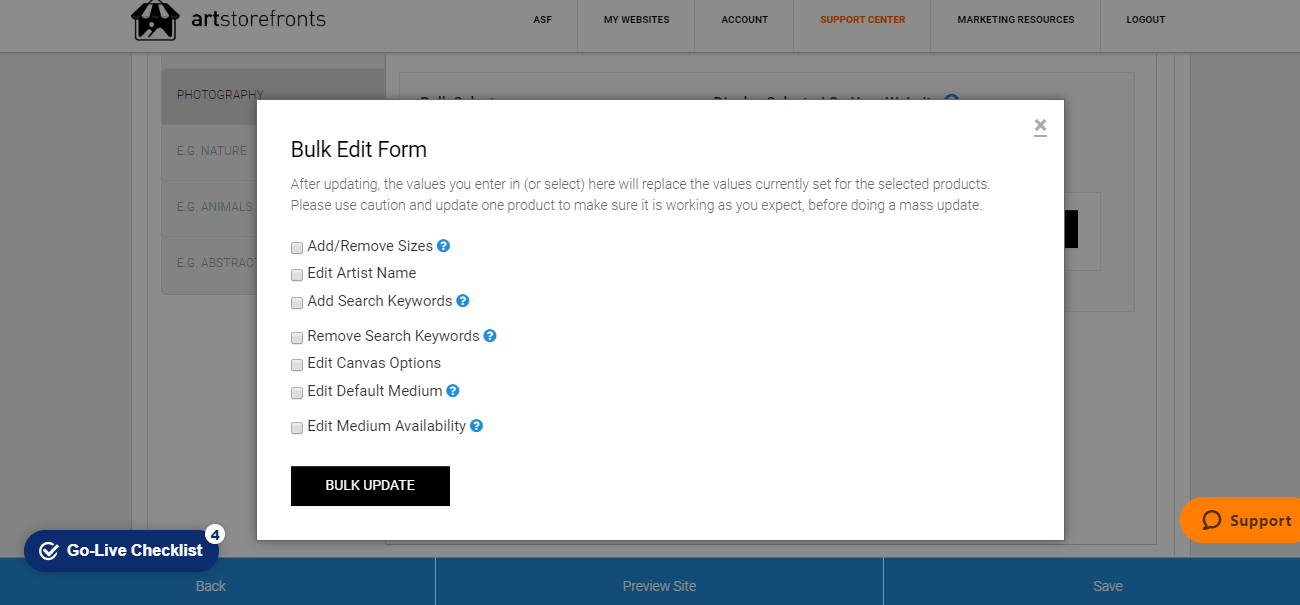The width and height of the screenshot is (1300, 605).
Task: Click Save in the bottom bar
Action: (x=1108, y=587)
